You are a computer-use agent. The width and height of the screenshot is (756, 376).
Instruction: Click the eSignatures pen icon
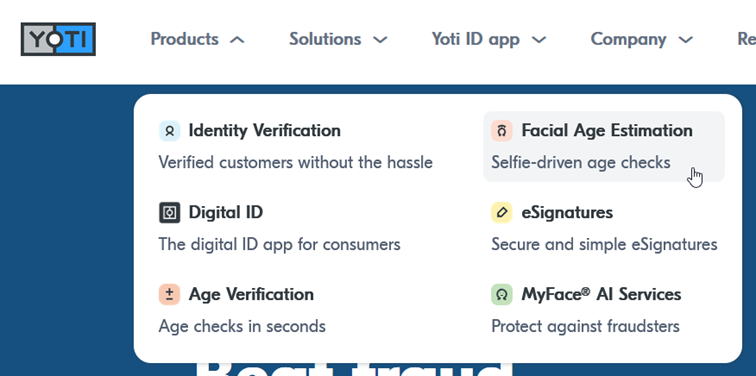501,213
